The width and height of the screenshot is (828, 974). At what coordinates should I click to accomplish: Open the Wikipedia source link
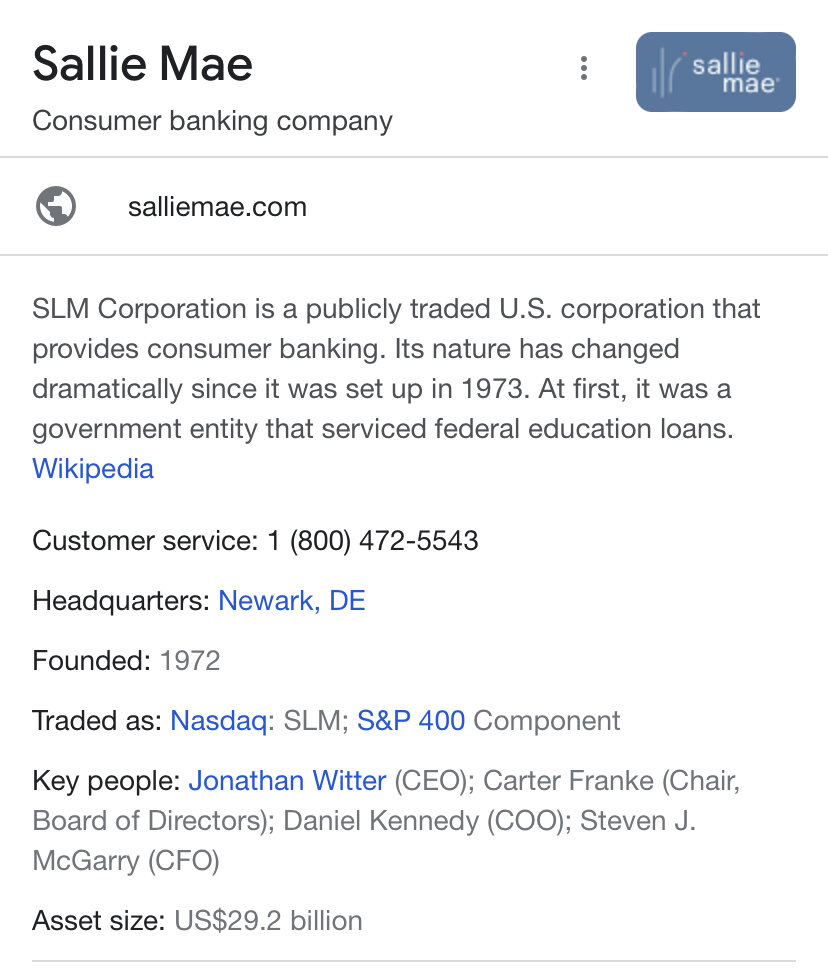coord(93,468)
